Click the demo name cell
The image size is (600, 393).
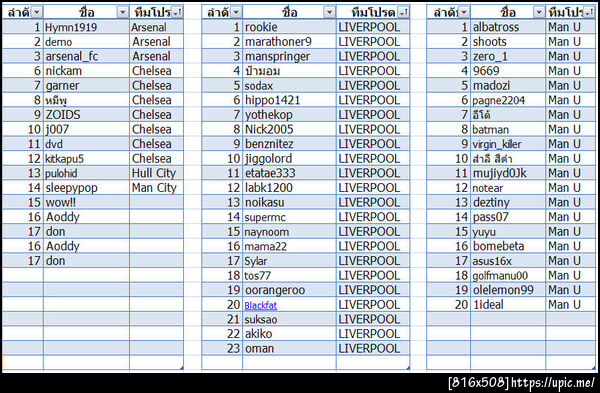coord(86,42)
